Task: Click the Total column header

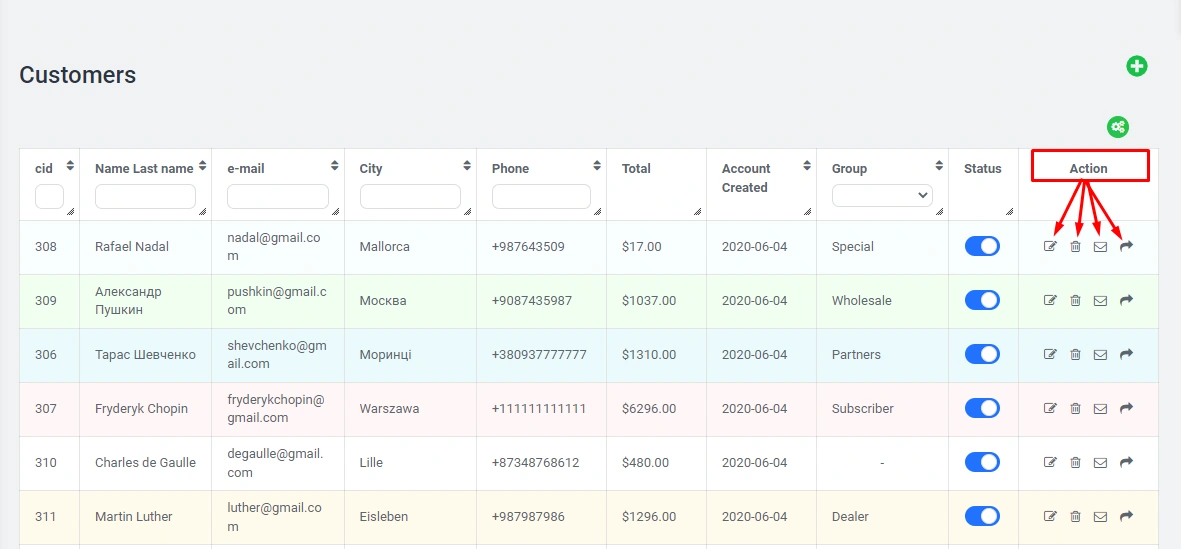Action: coord(636,169)
